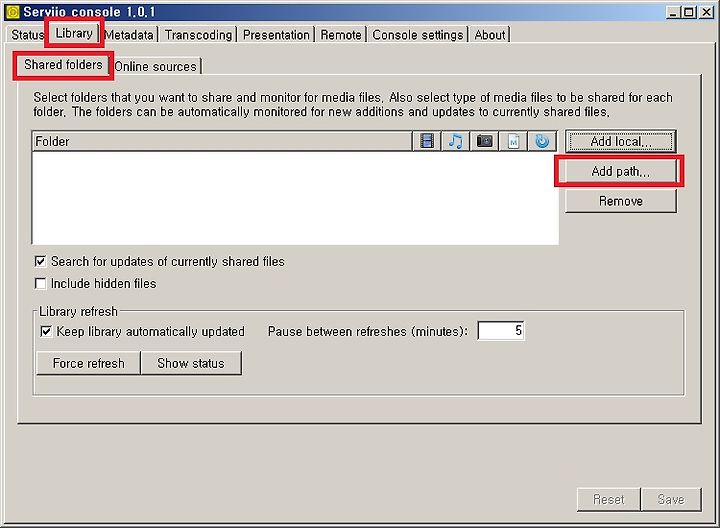Click the Folder column header
Viewport: 720px width, 528px height.
point(222,141)
